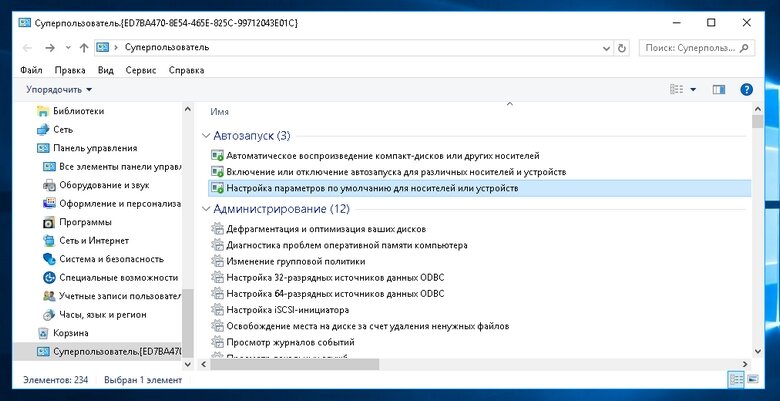Click the file list scroll down arrow

pos(758,351)
